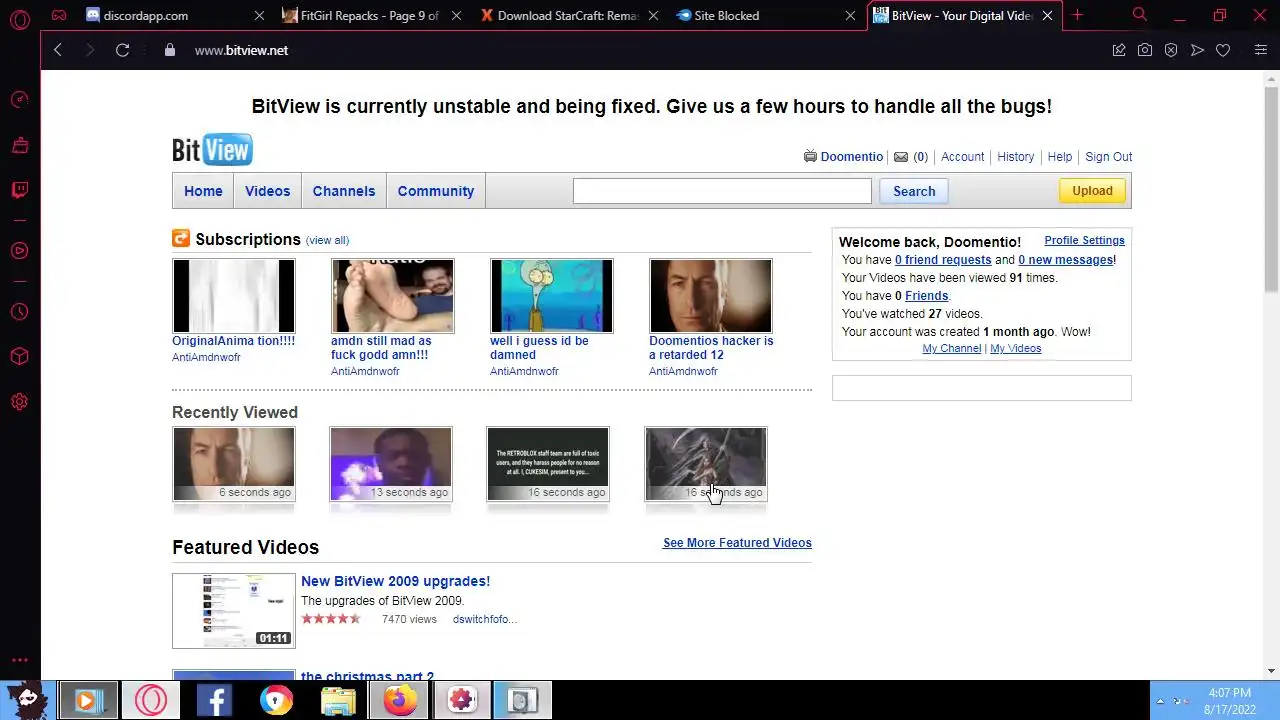Open well i guess id be damned thumbnail
The height and width of the screenshot is (720, 1280).
coord(551,296)
